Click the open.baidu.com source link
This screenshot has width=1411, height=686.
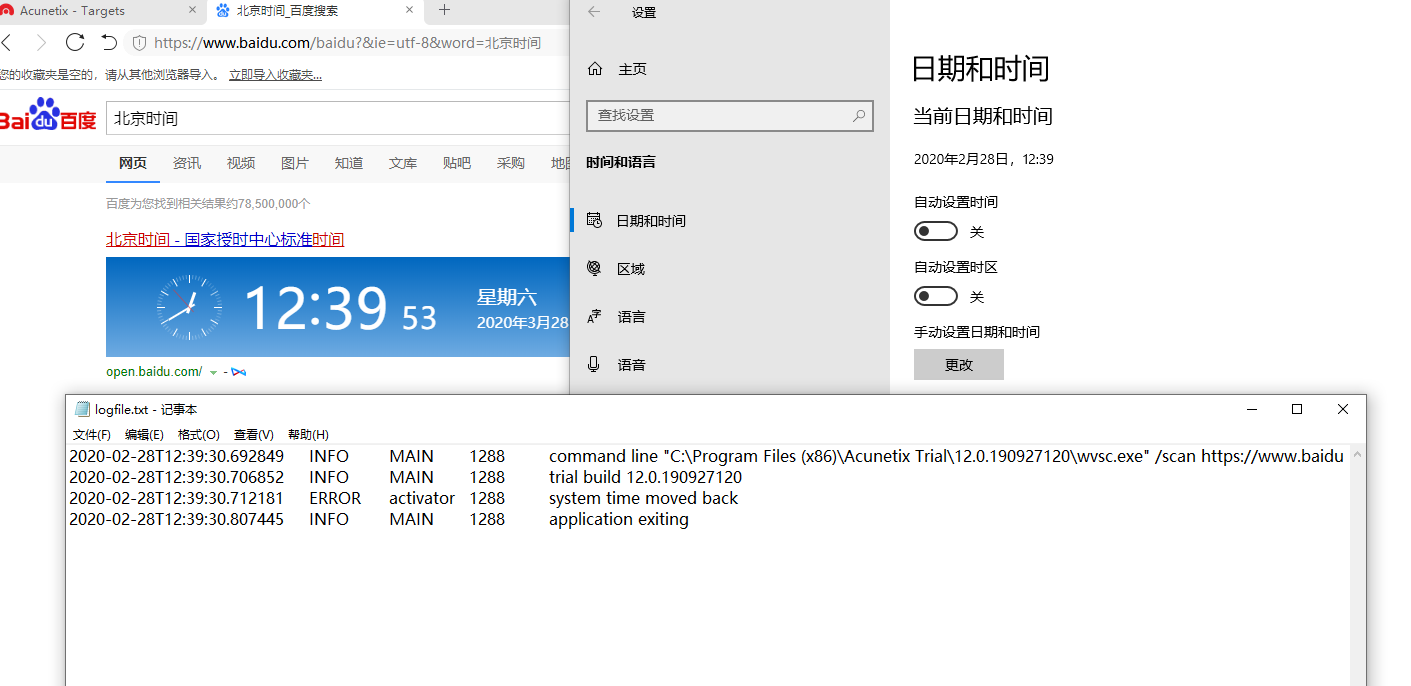coord(154,372)
